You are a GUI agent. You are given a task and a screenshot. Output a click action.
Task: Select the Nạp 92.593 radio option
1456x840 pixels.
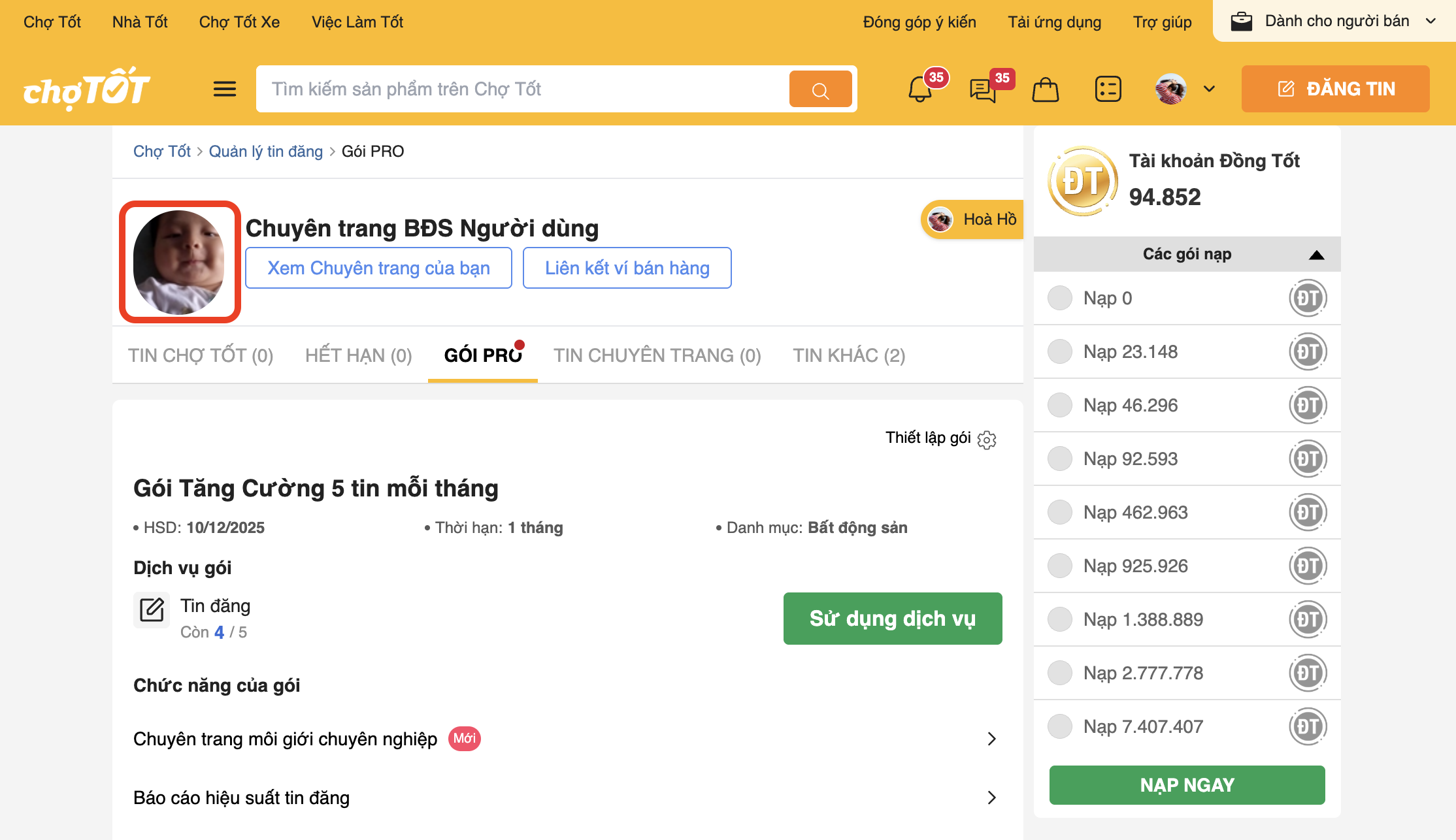click(x=1060, y=459)
